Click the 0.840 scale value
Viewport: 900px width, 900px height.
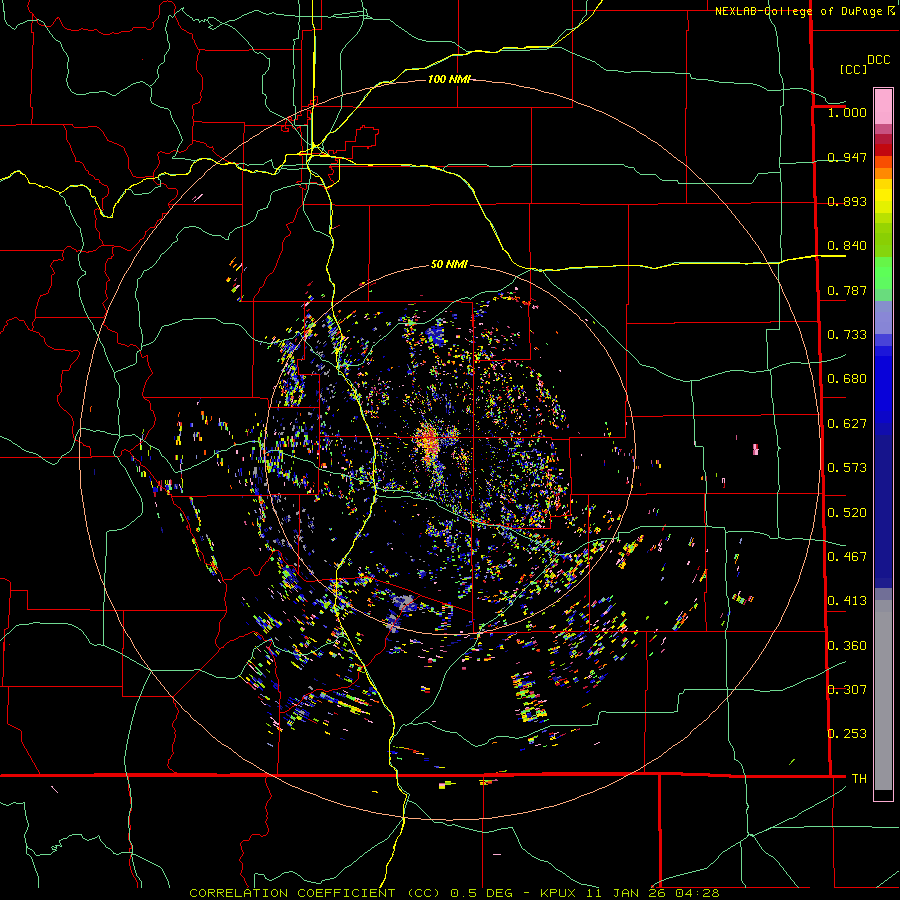(847, 246)
